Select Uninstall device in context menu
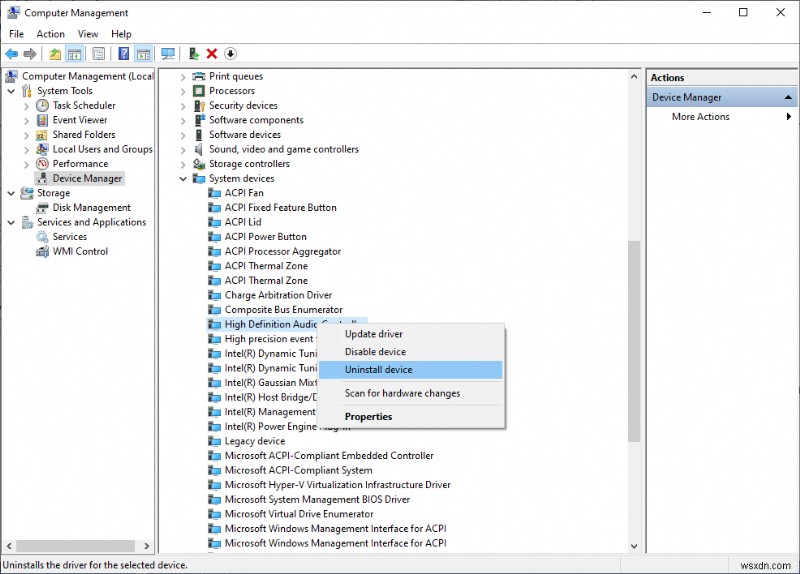This screenshot has height=574, width=800. coord(411,369)
